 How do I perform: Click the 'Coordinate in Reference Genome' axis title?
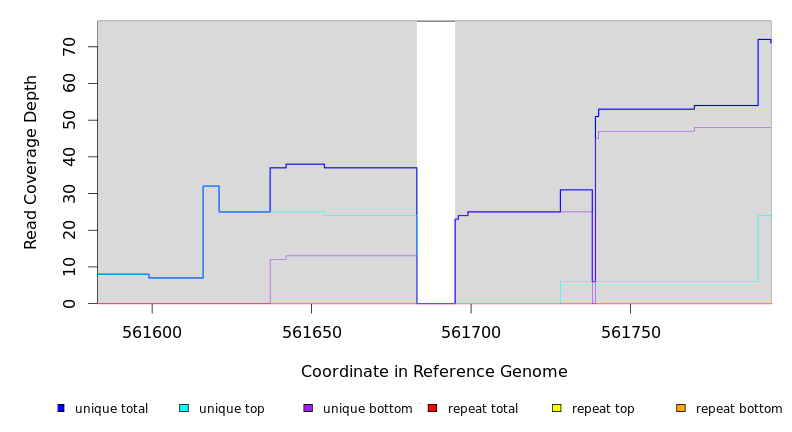(x=434, y=372)
